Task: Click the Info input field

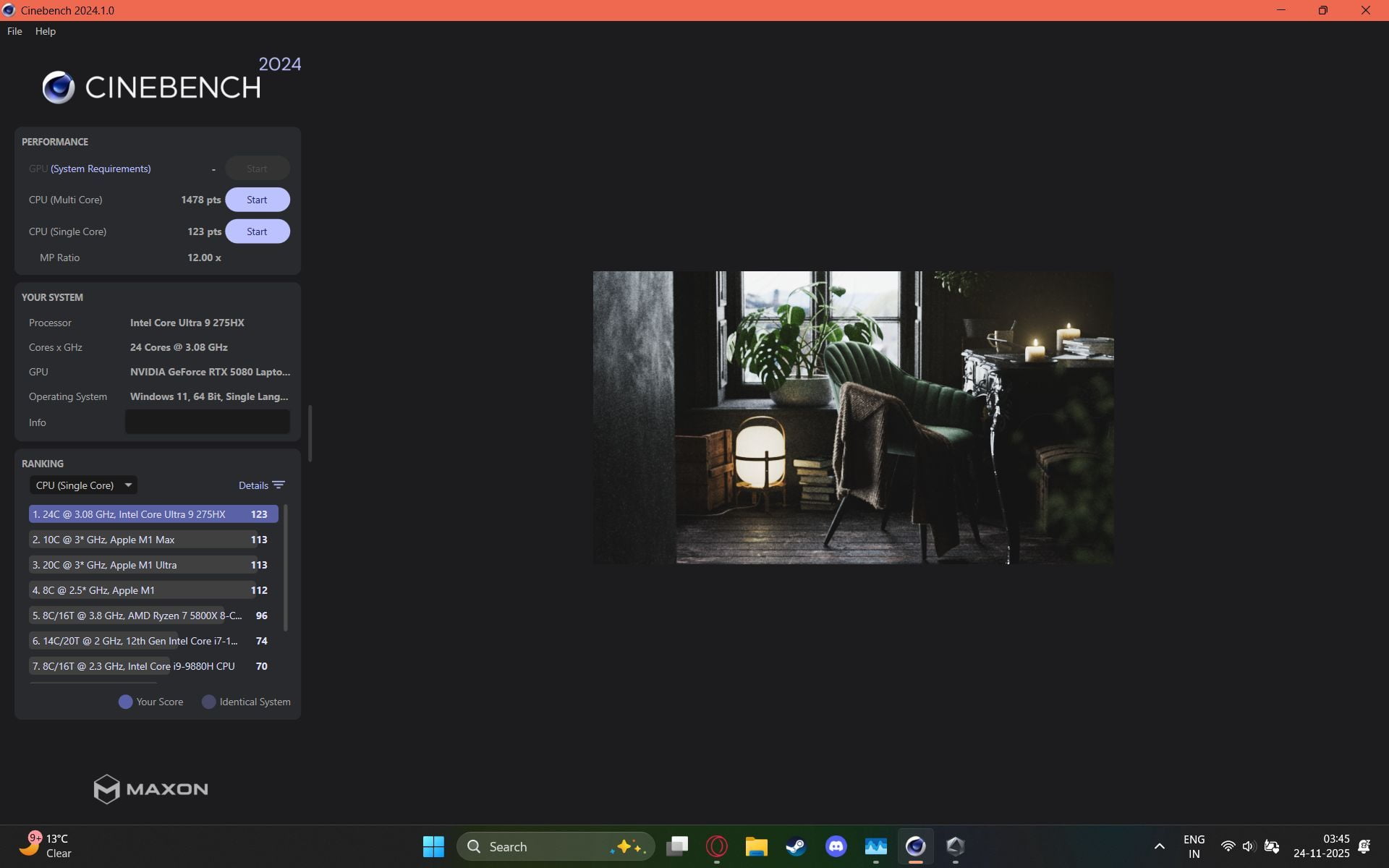Action: (208, 422)
